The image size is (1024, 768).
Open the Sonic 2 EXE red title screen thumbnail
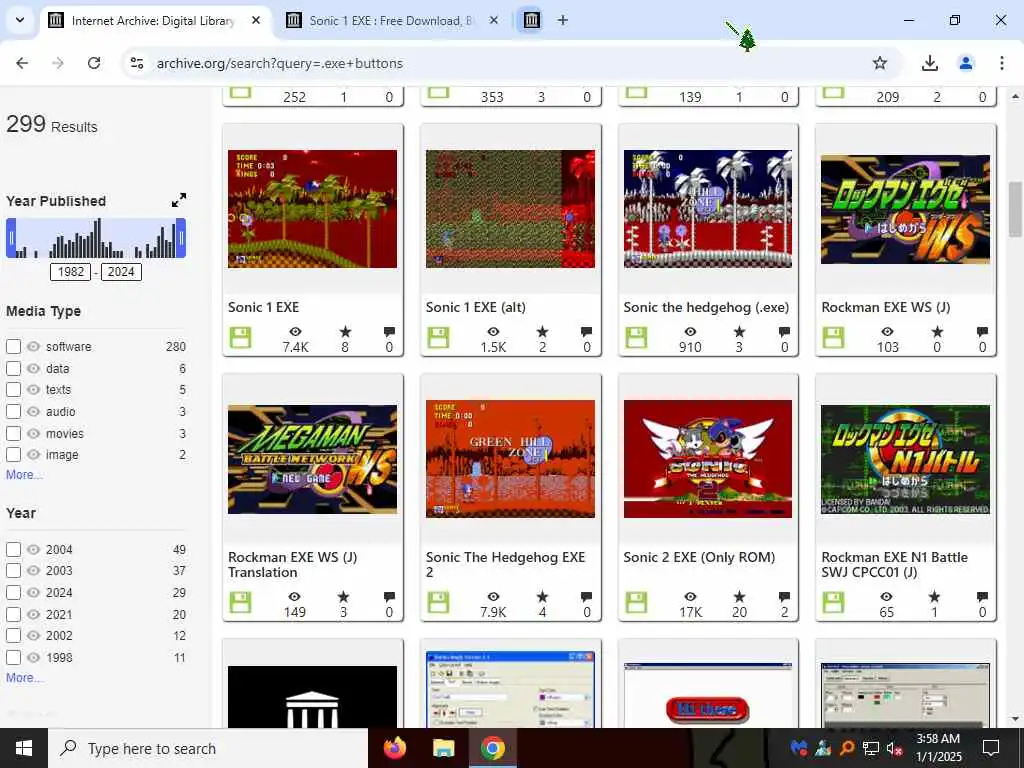coord(708,459)
